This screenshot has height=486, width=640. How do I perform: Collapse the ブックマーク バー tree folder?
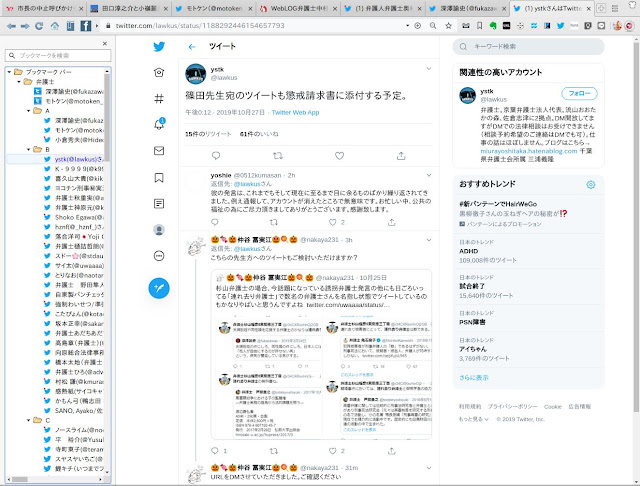click(9, 72)
